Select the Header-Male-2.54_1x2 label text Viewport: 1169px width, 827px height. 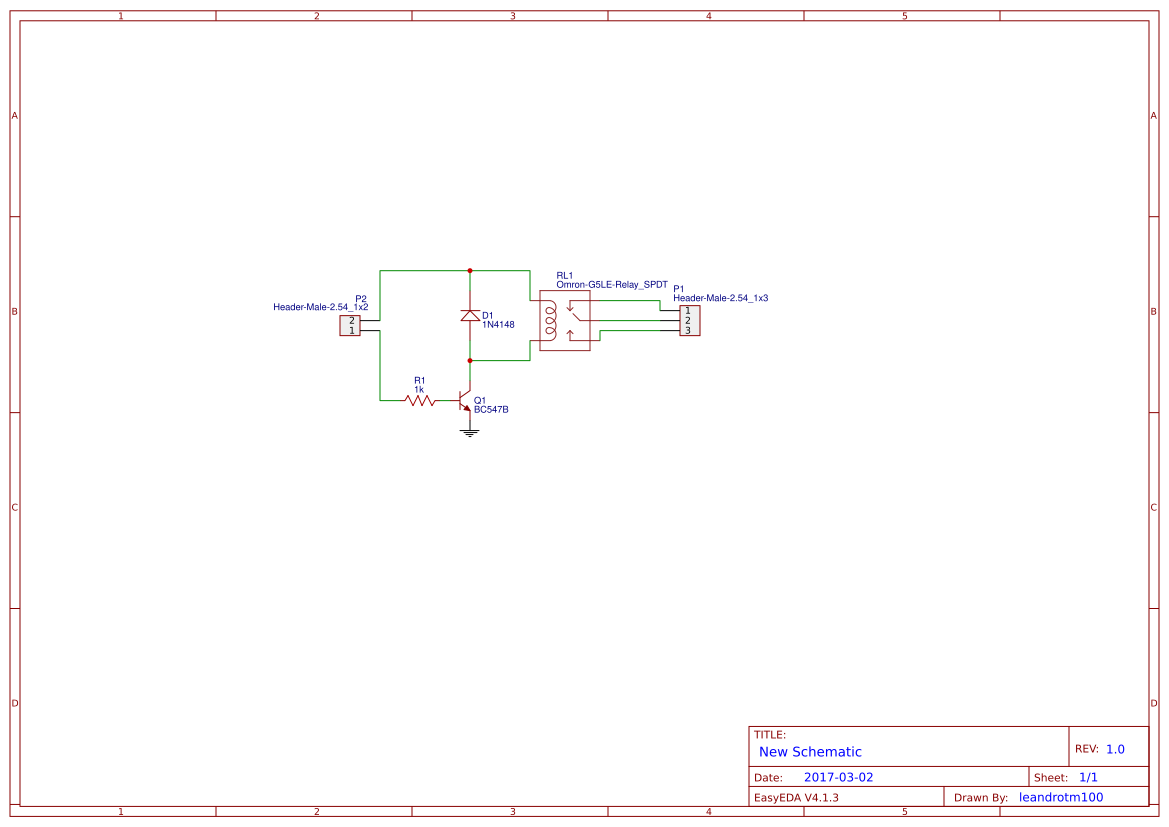point(321,306)
